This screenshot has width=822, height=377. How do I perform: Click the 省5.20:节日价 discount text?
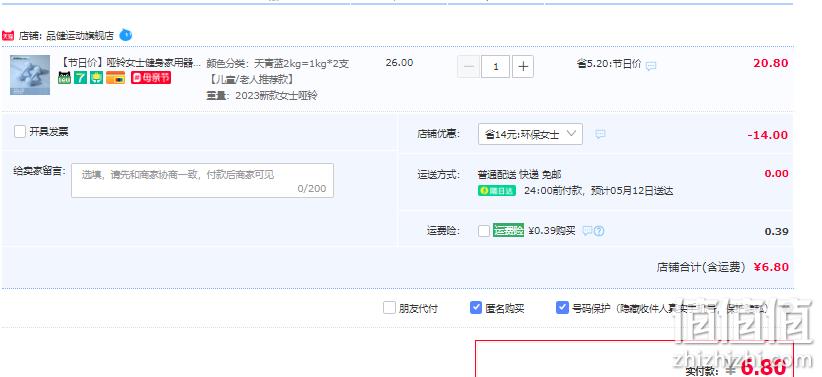click(609, 63)
